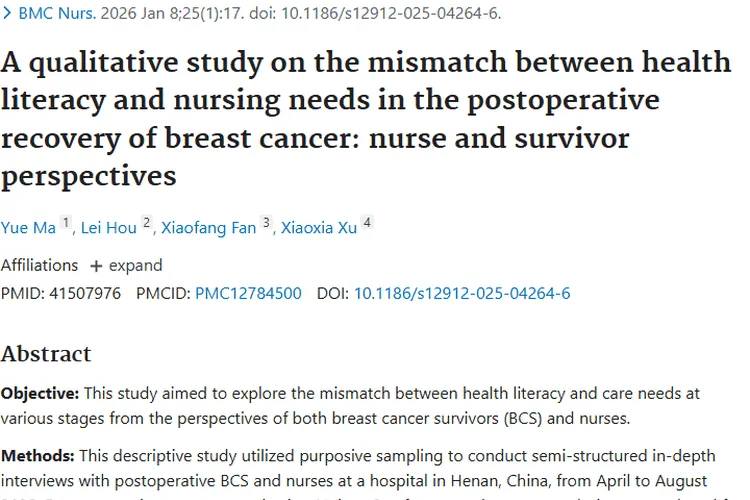The width and height of the screenshot is (750, 500).
Task: Click the bold Objective label
Action: pos(39,395)
